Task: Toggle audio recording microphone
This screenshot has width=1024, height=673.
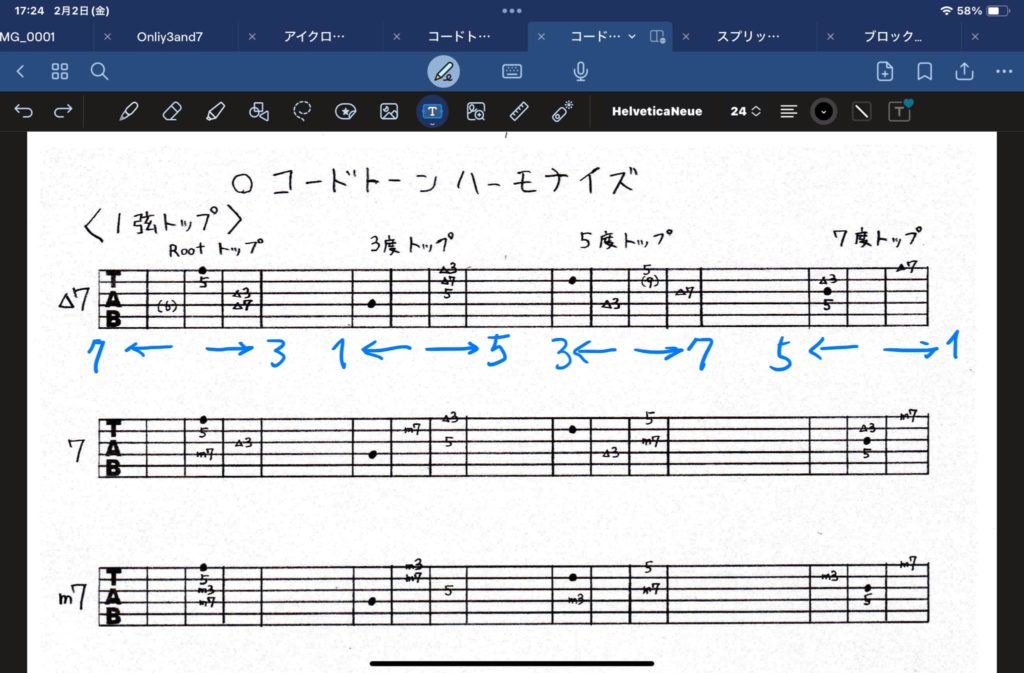Action: 580,72
